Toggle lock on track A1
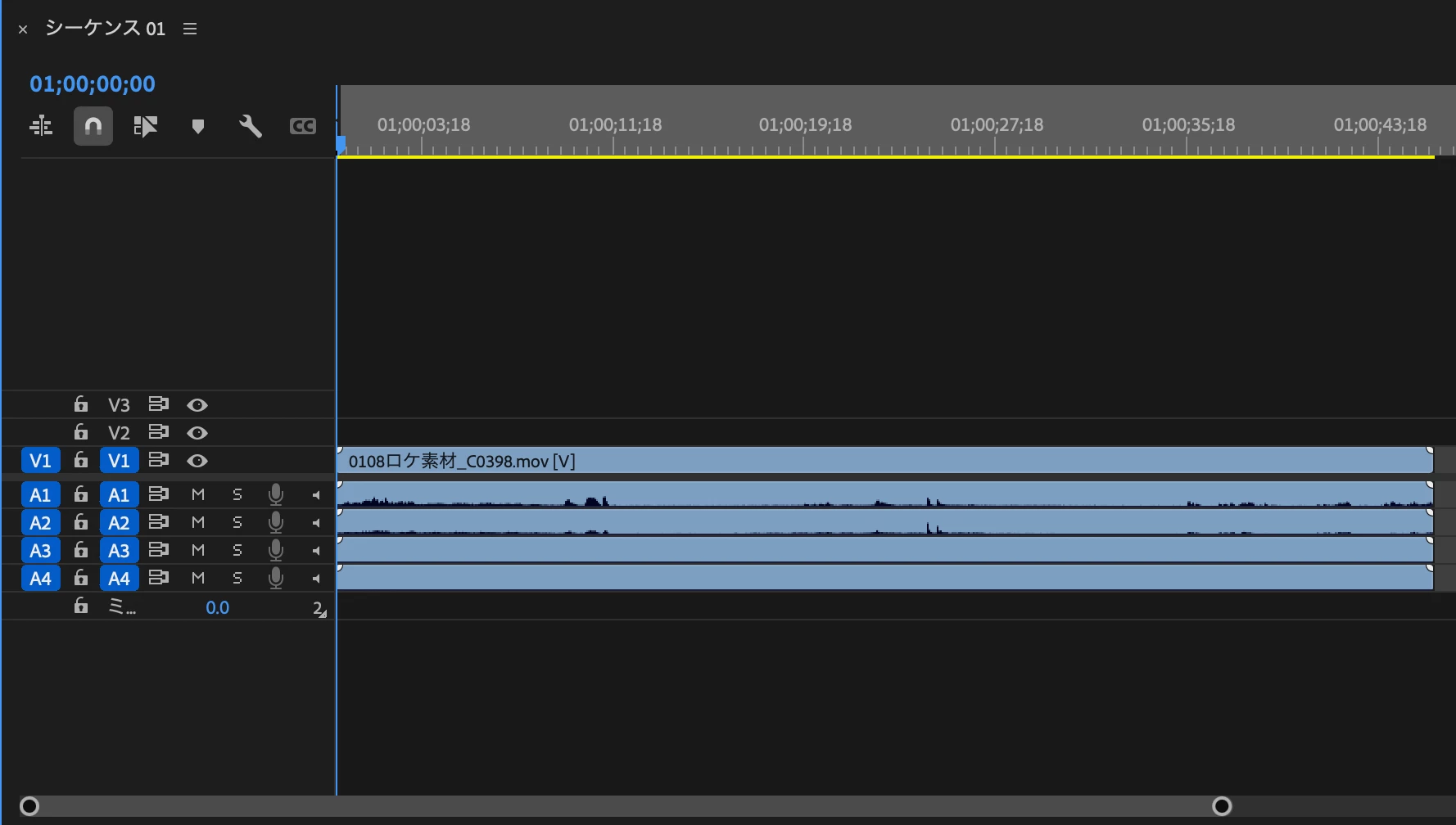The width and height of the screenshot is (1456, 825). [x=80, y=494]
